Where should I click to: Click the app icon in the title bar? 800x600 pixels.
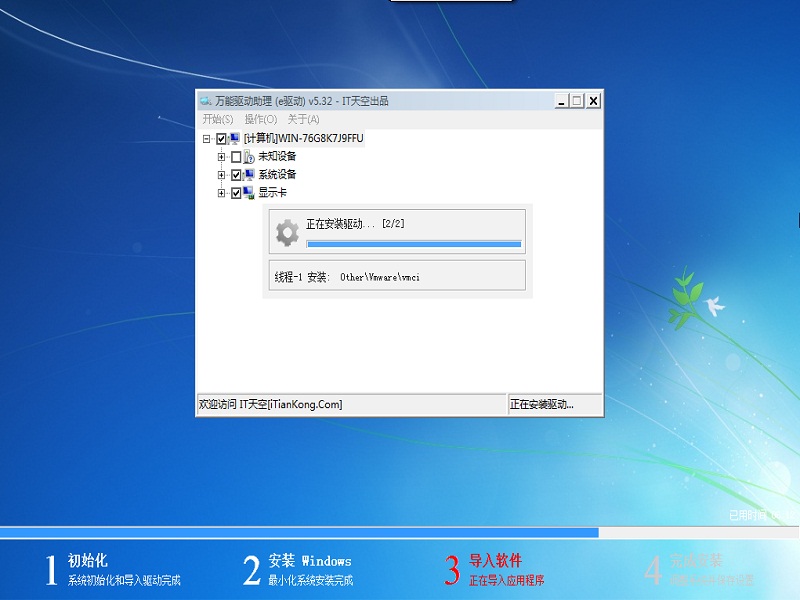click(x=206, y=101)
